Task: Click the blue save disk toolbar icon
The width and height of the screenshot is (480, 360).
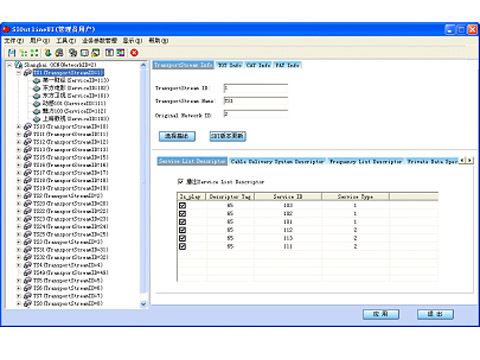Action: click(x=12, y=53)
